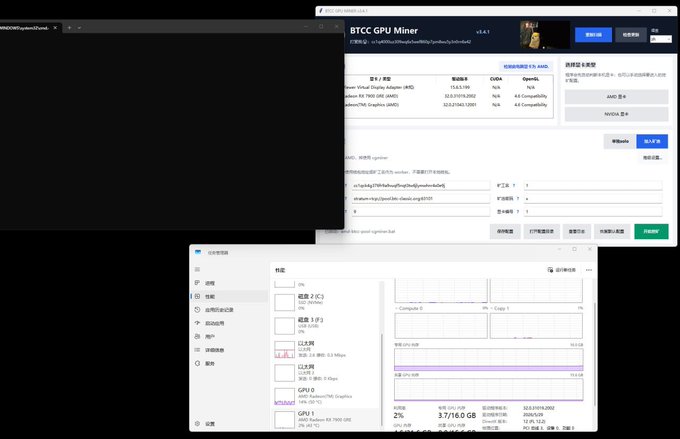Viewport: 680px width, 439px height.
Task: Click the Virtual Display Adapter table row
Action: point(449,87)
